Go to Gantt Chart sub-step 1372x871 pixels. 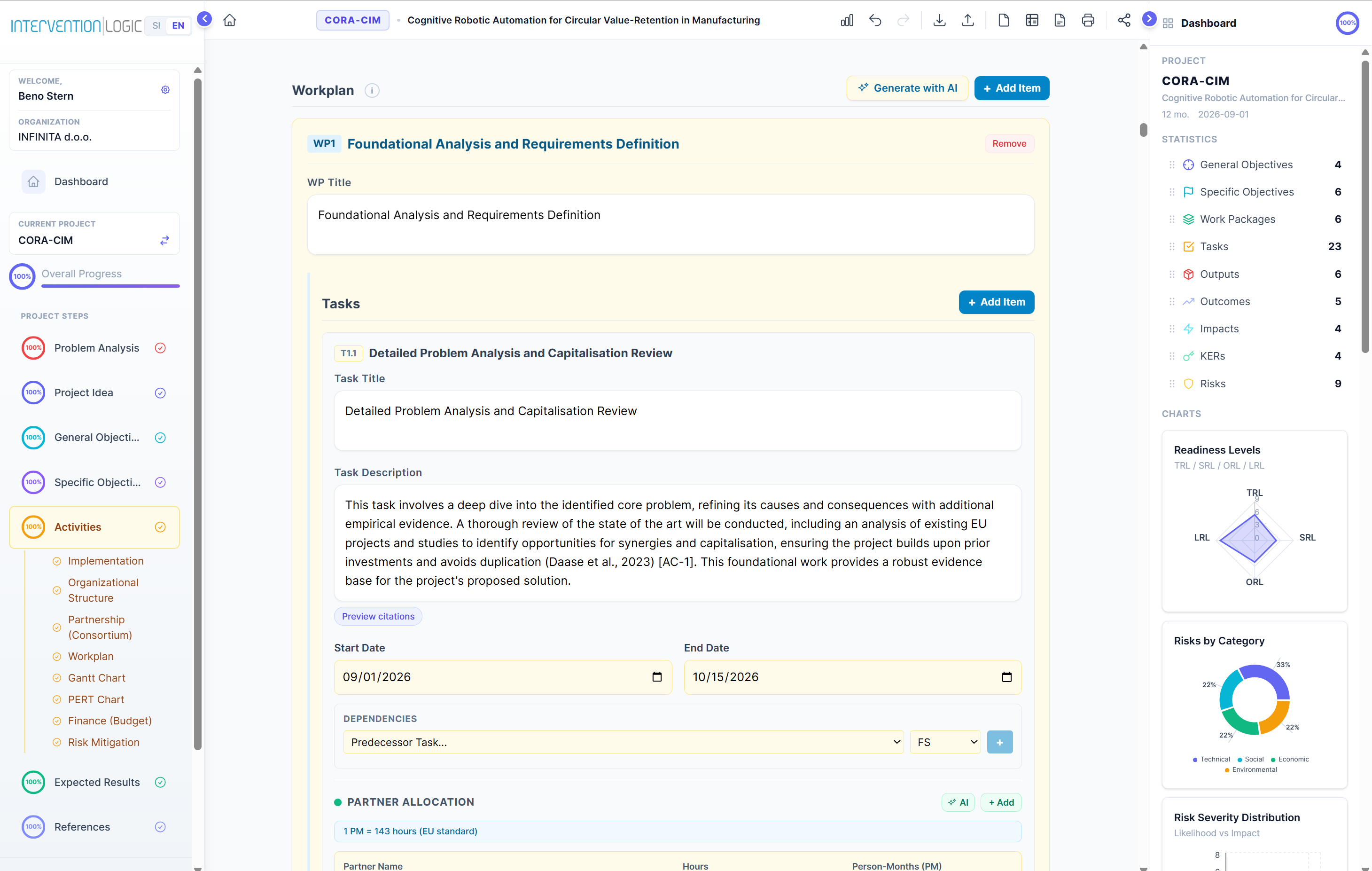point(97,678)
